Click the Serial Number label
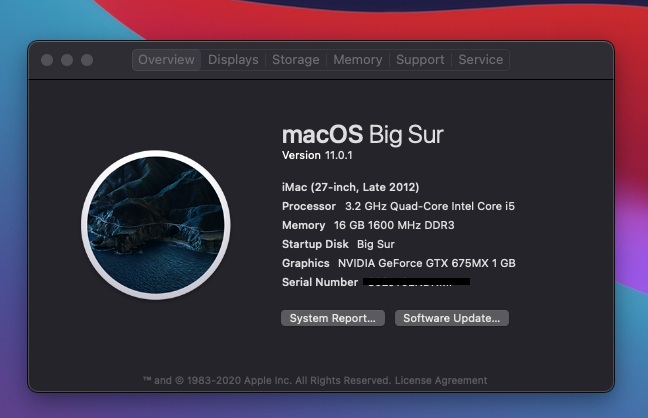Viewport: 648px width, 418px height. coord(320,282)
